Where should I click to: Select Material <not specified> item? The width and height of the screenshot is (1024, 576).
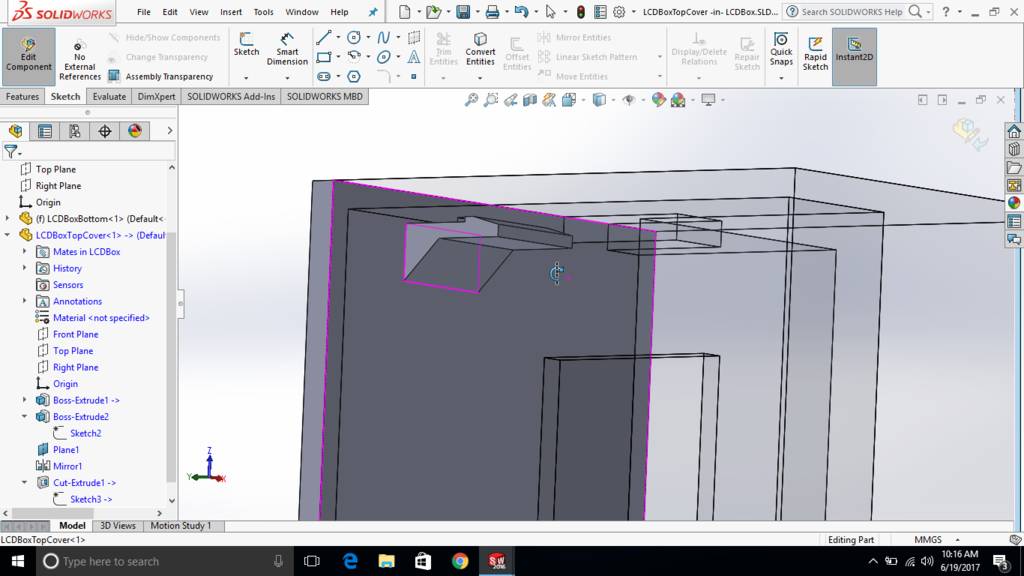[101, 318]
